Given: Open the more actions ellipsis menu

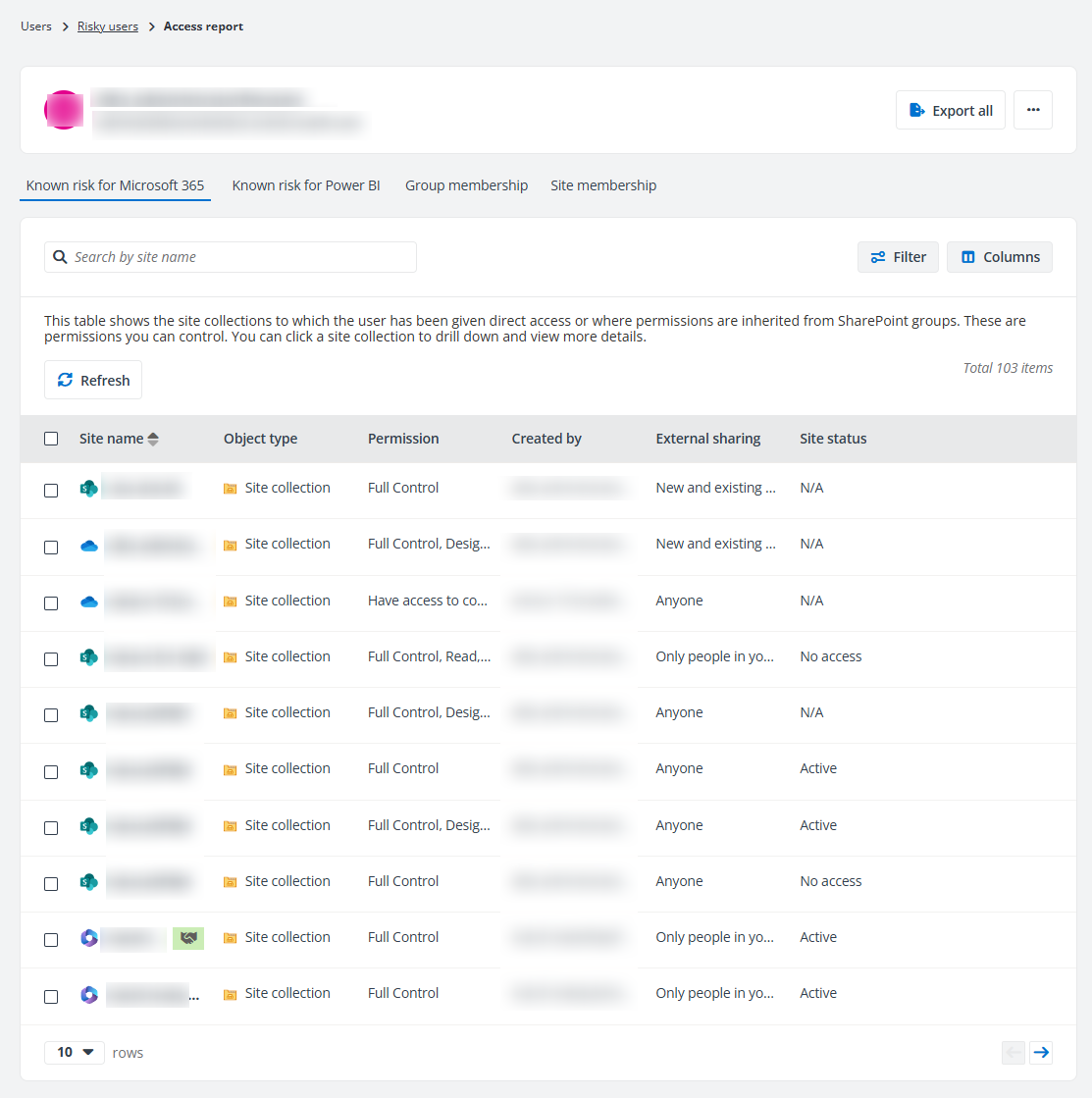Looking at the screenshot, I should [1032, 110].
